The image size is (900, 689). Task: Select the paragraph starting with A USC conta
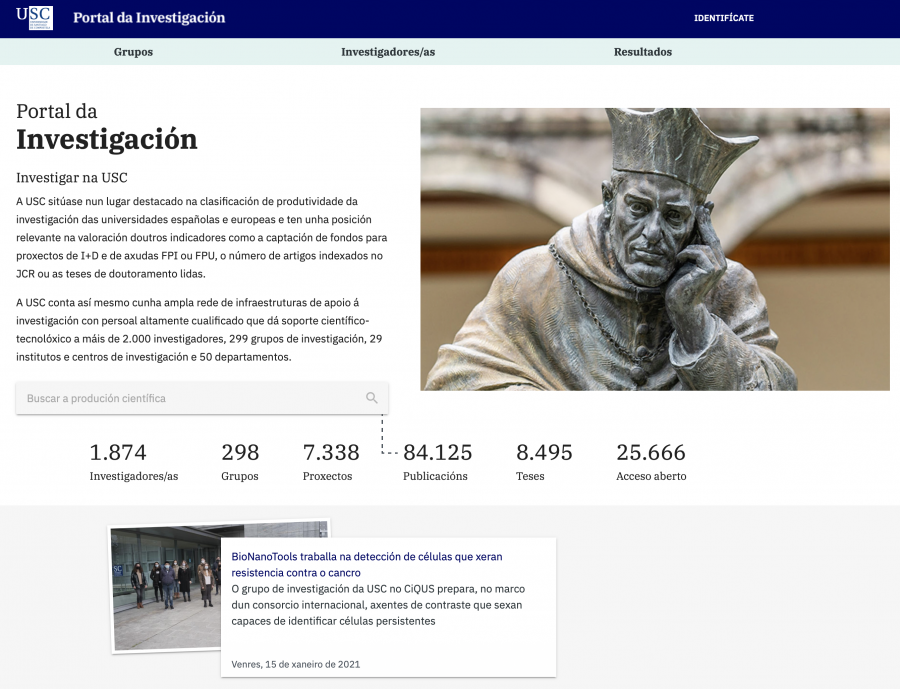(199, 330)
